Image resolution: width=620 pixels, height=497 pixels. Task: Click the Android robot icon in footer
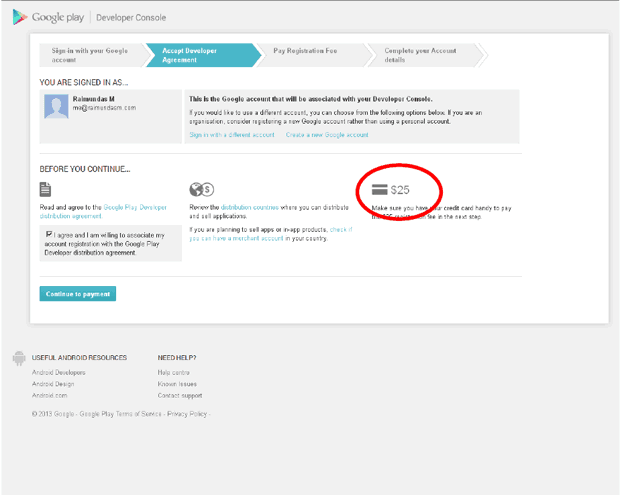(x=19, y=358)
